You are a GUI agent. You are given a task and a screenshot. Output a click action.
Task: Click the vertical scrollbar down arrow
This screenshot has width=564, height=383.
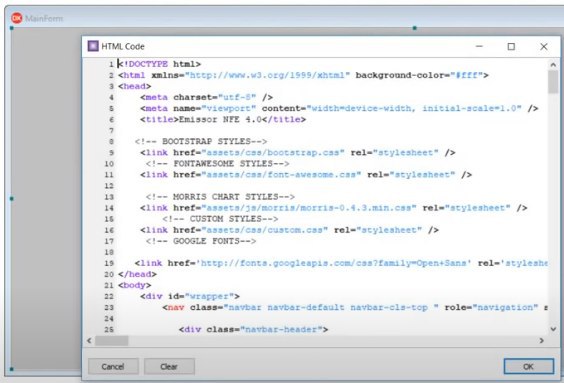pyautogui.click(x=553, y=329)
